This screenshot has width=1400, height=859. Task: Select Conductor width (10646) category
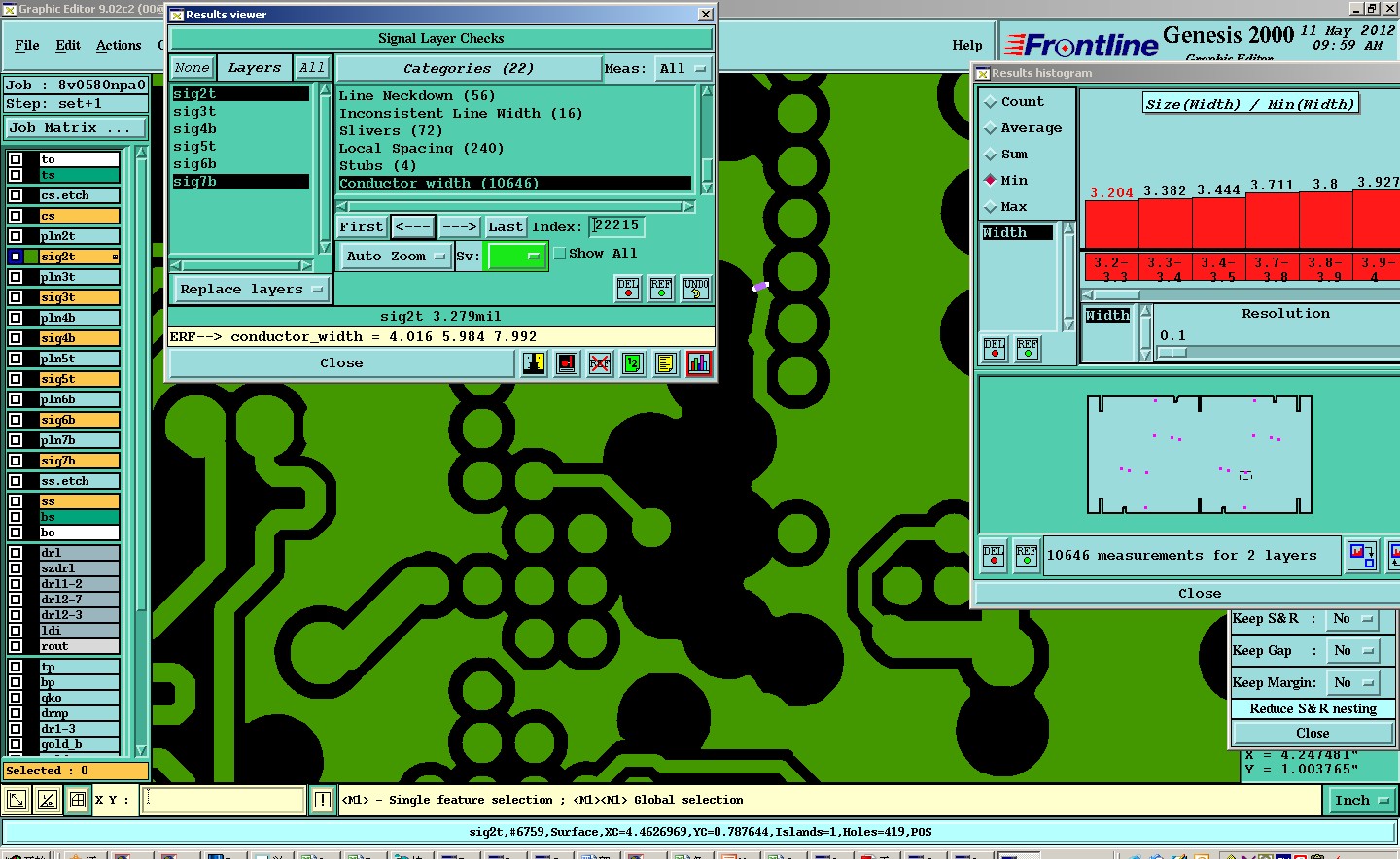pyautogui.click(x=514, y=184)
